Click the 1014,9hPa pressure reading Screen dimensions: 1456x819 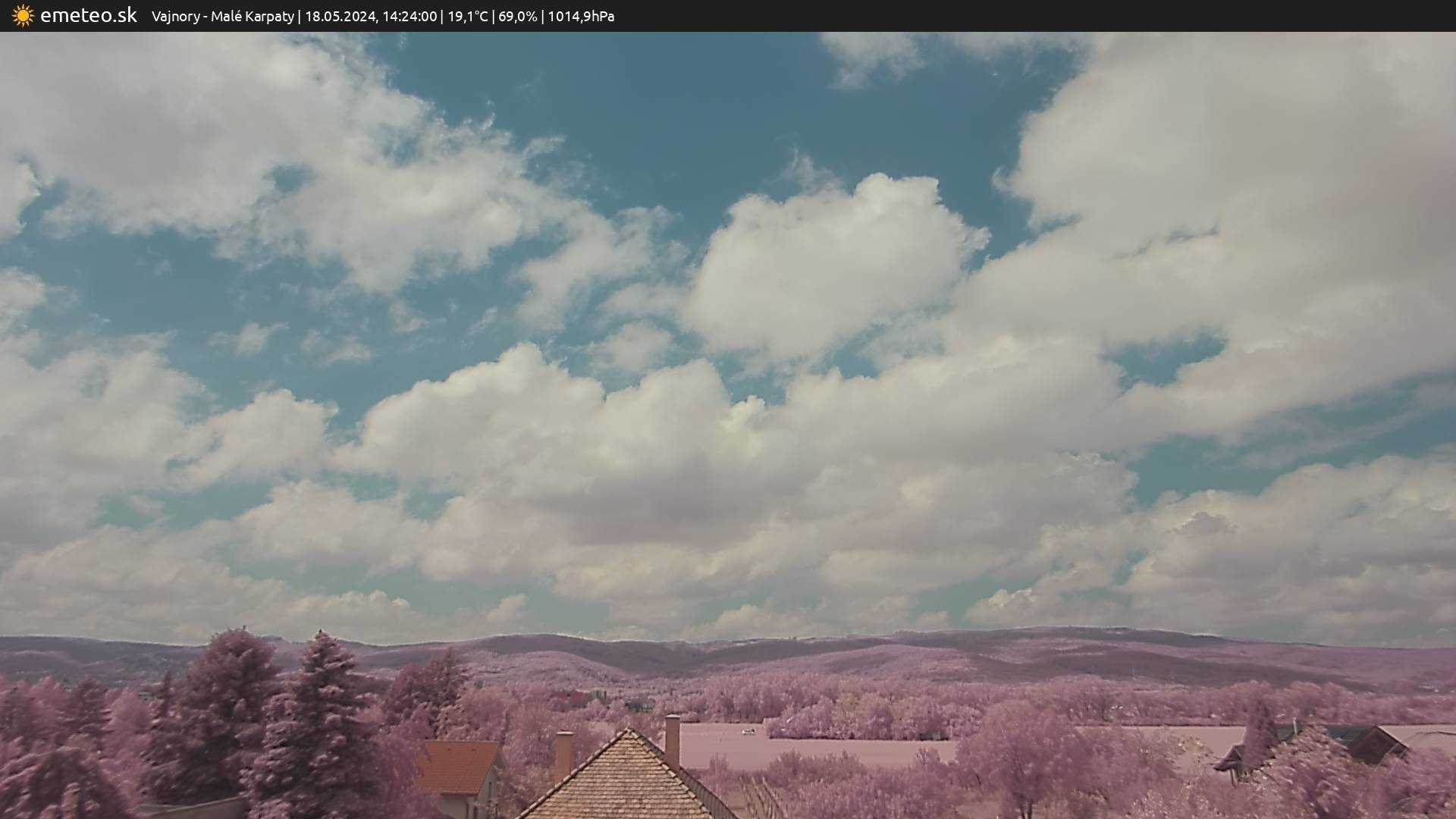click(581, 17)
